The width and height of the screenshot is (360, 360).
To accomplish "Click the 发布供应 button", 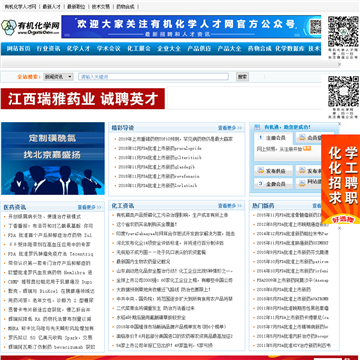I will [x=274, y=171].
